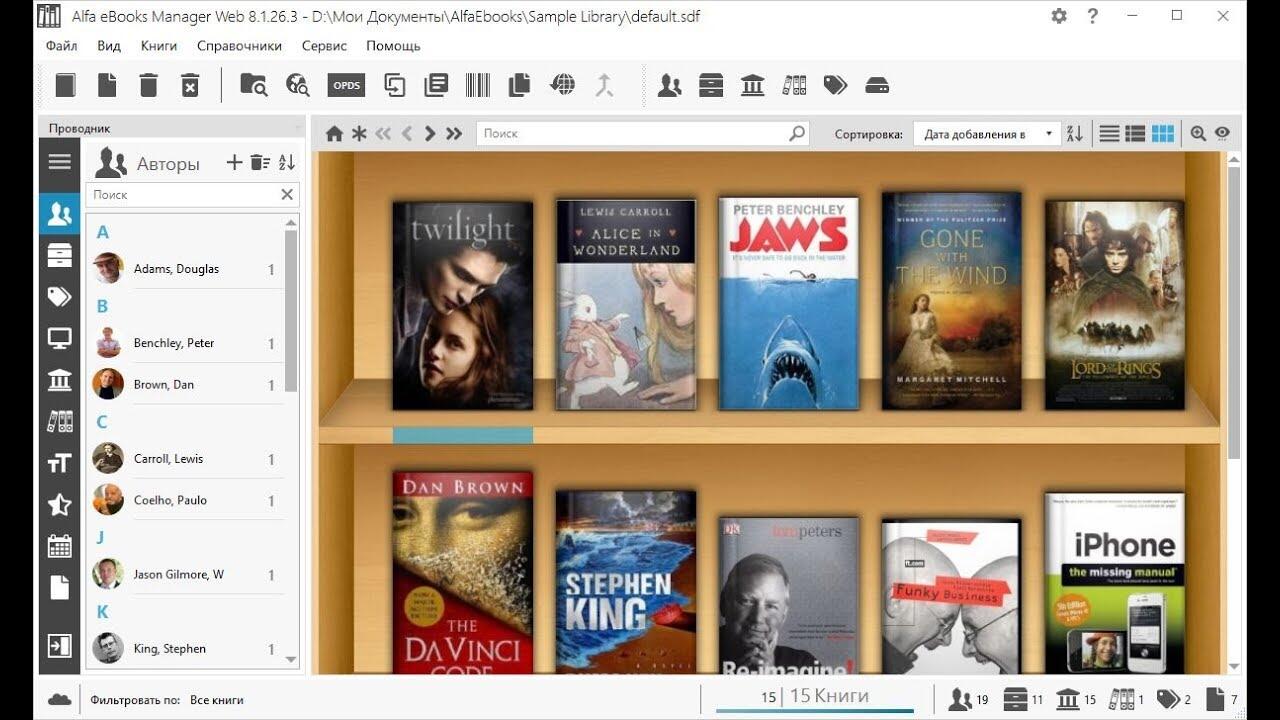Select the Jaws book cover
The height and width of the screenshot is (720, 1280).
pos(788,303)
